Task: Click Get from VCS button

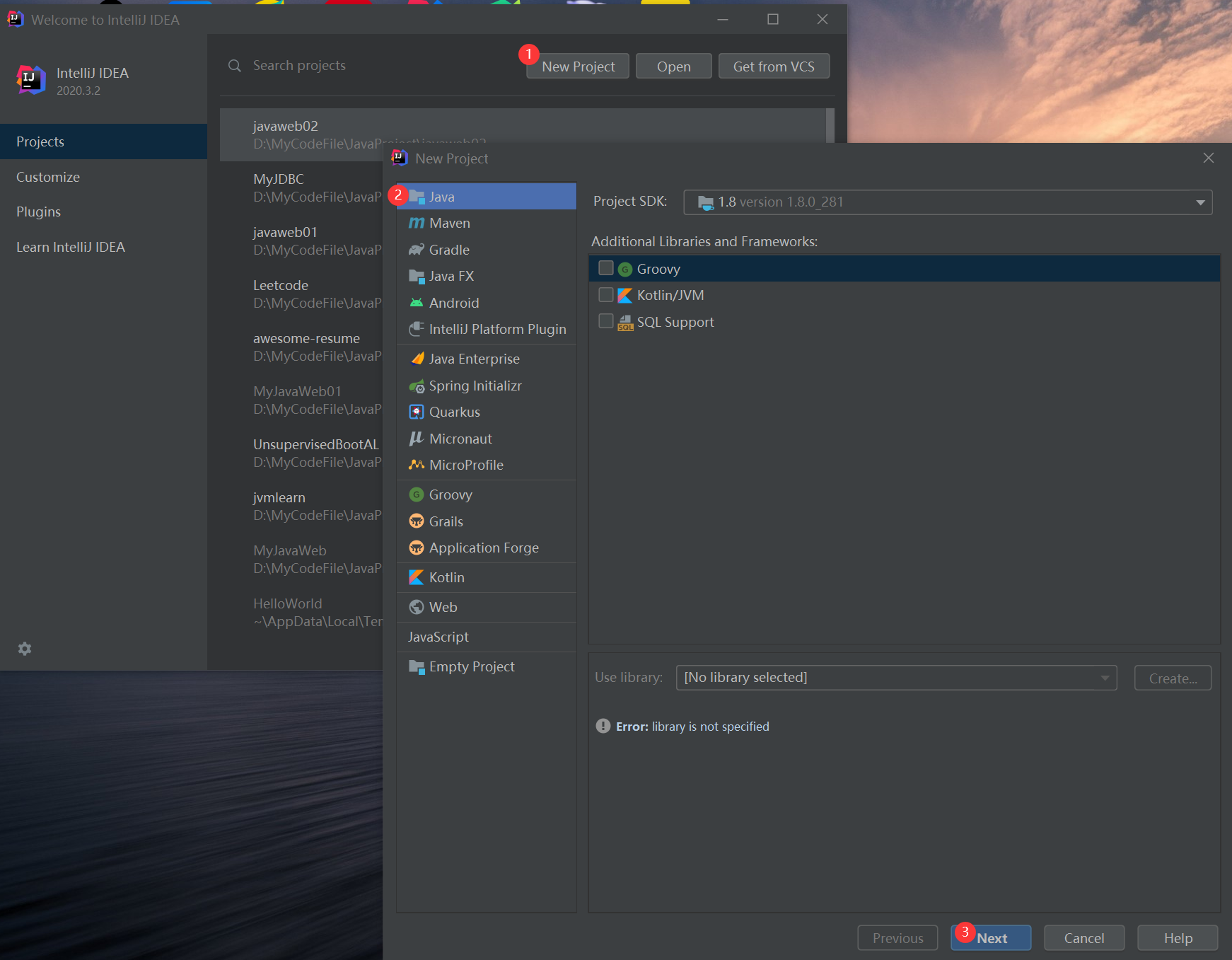Action: click(774, 66)
